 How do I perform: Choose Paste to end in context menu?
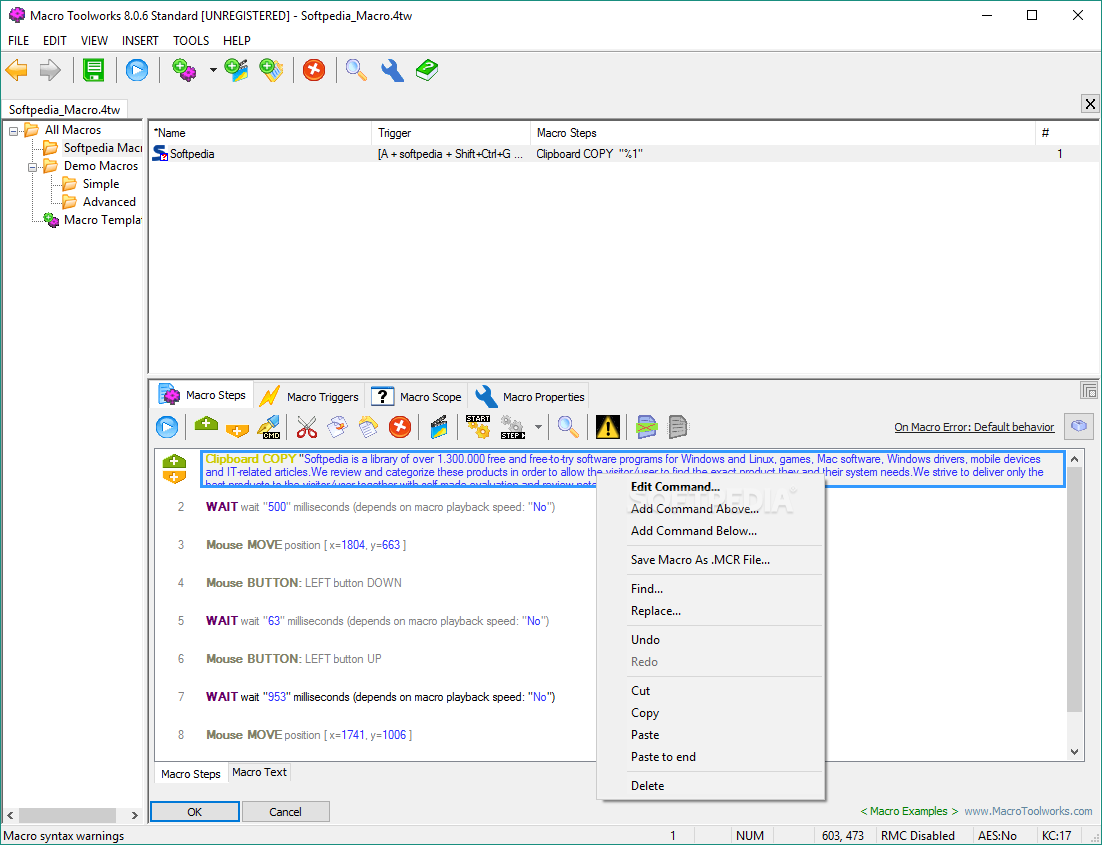(x=663, y=756)
